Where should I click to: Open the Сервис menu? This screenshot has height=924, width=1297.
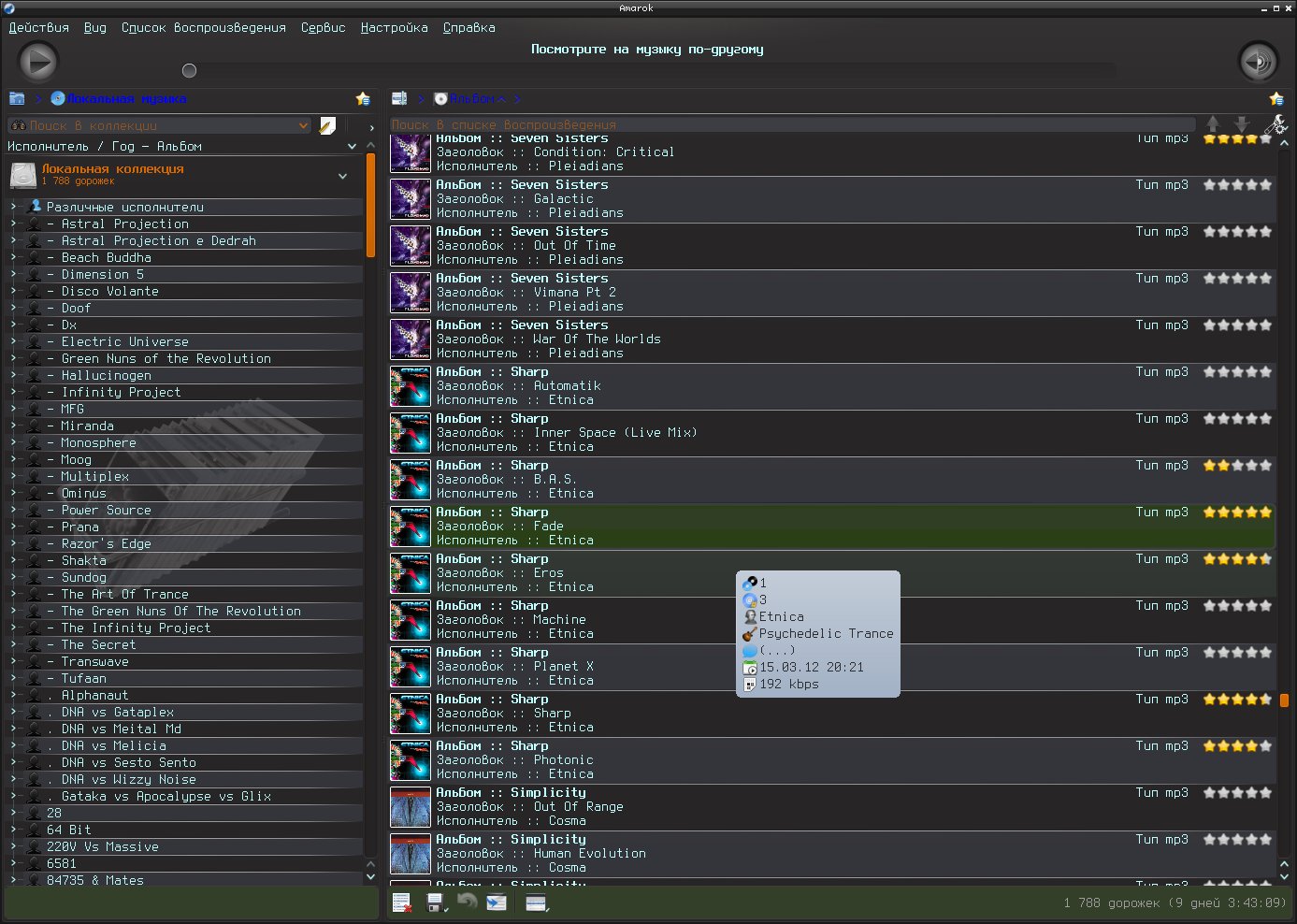[323, 28]
